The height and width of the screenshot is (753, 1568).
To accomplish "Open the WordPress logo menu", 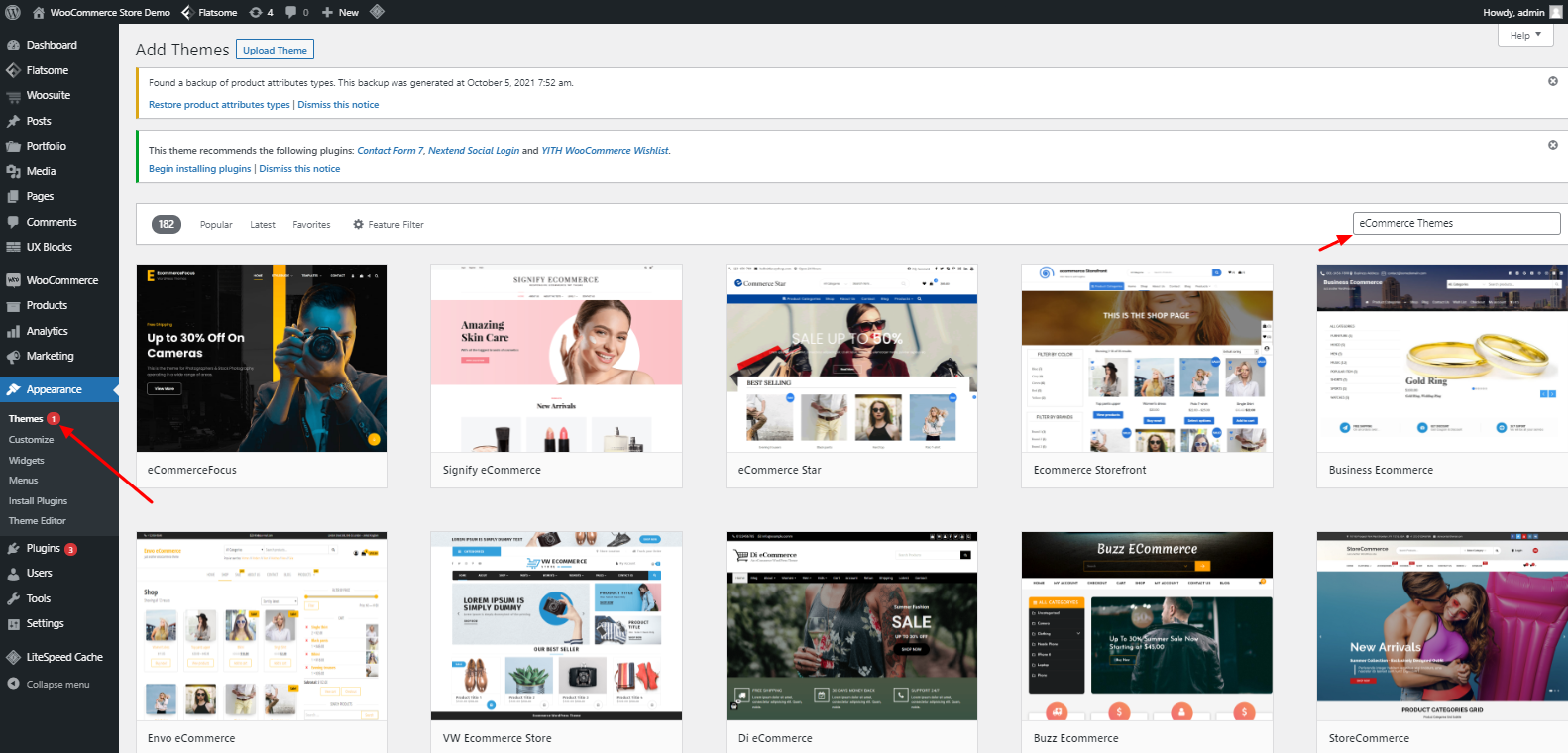I will (x=13, y=12).
